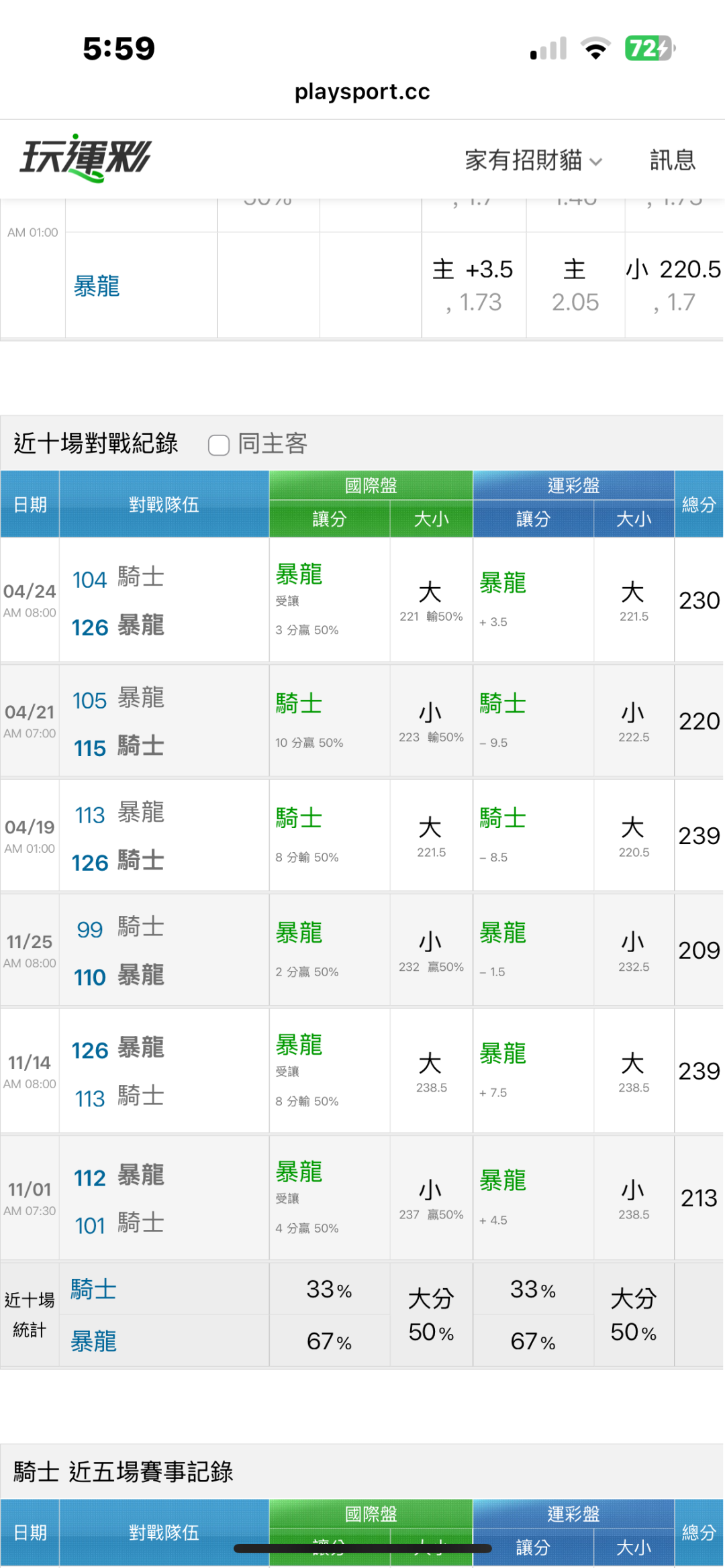Select the 運彩盤 header in head-to-head table
The image size is (725, 1568).
click(x=573, y=485)
